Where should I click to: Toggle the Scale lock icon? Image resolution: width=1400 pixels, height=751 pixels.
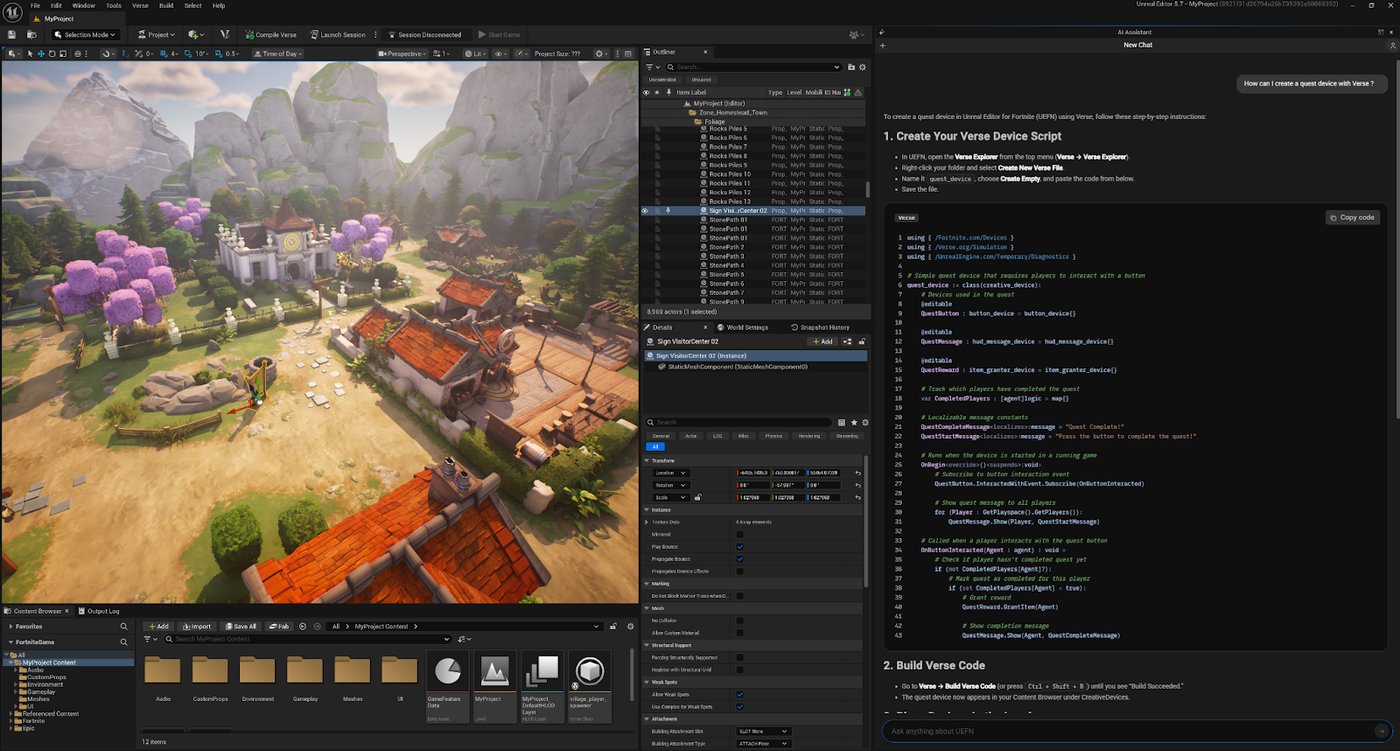point(698,497)
